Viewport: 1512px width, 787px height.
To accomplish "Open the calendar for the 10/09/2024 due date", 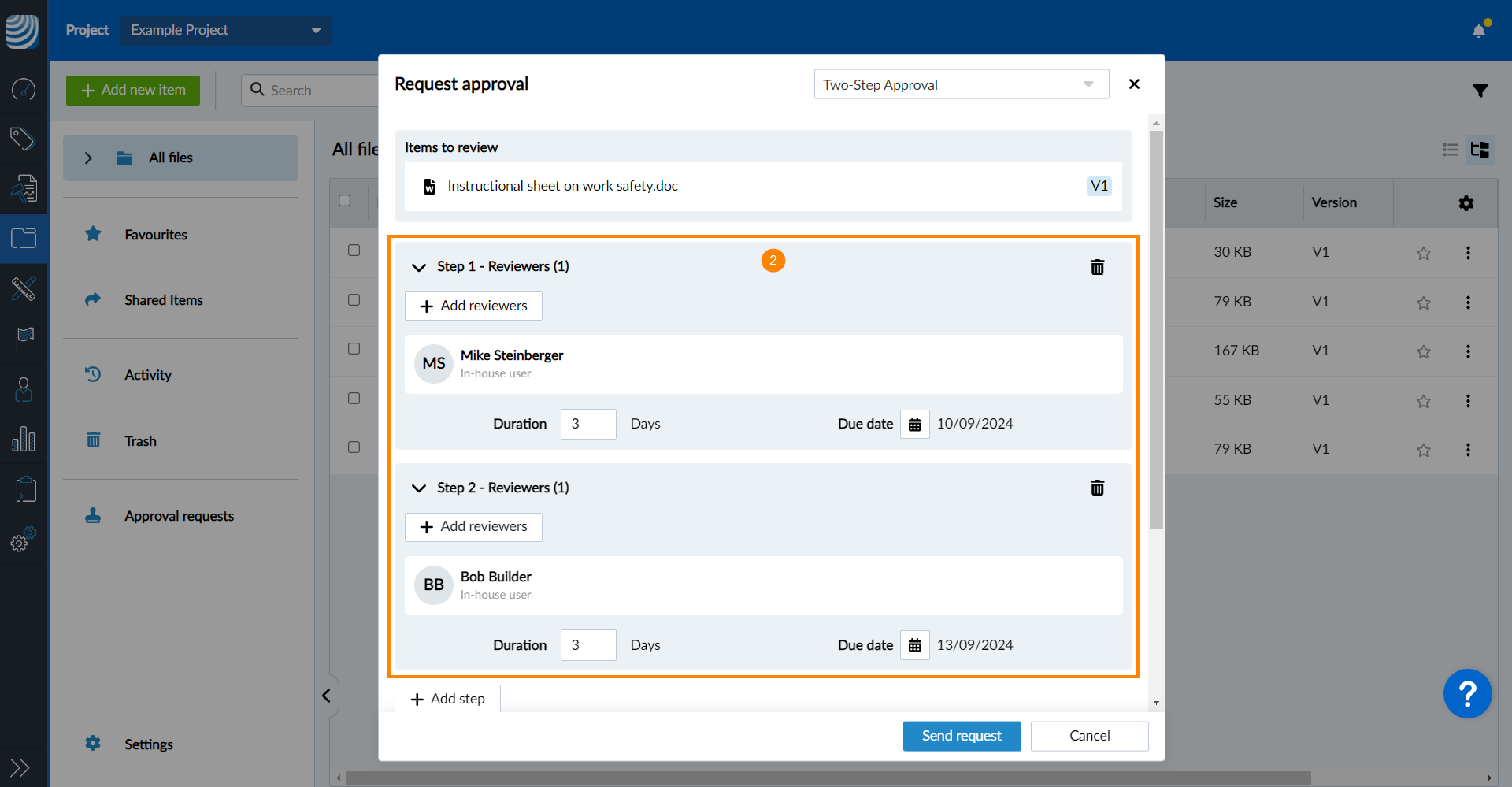I will click(914, 425).
